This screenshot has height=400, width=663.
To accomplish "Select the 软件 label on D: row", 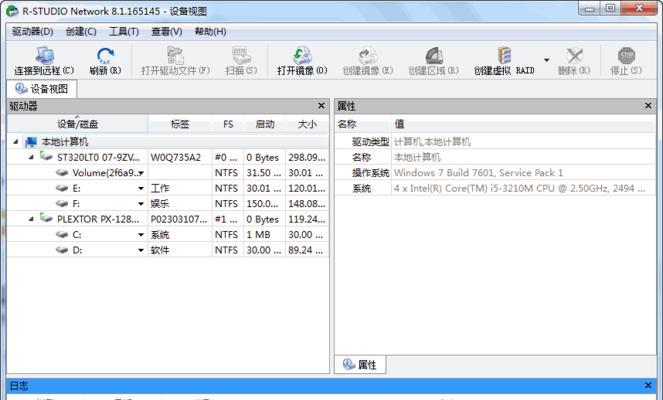I will pyautogui.click(x=160, y=250).
